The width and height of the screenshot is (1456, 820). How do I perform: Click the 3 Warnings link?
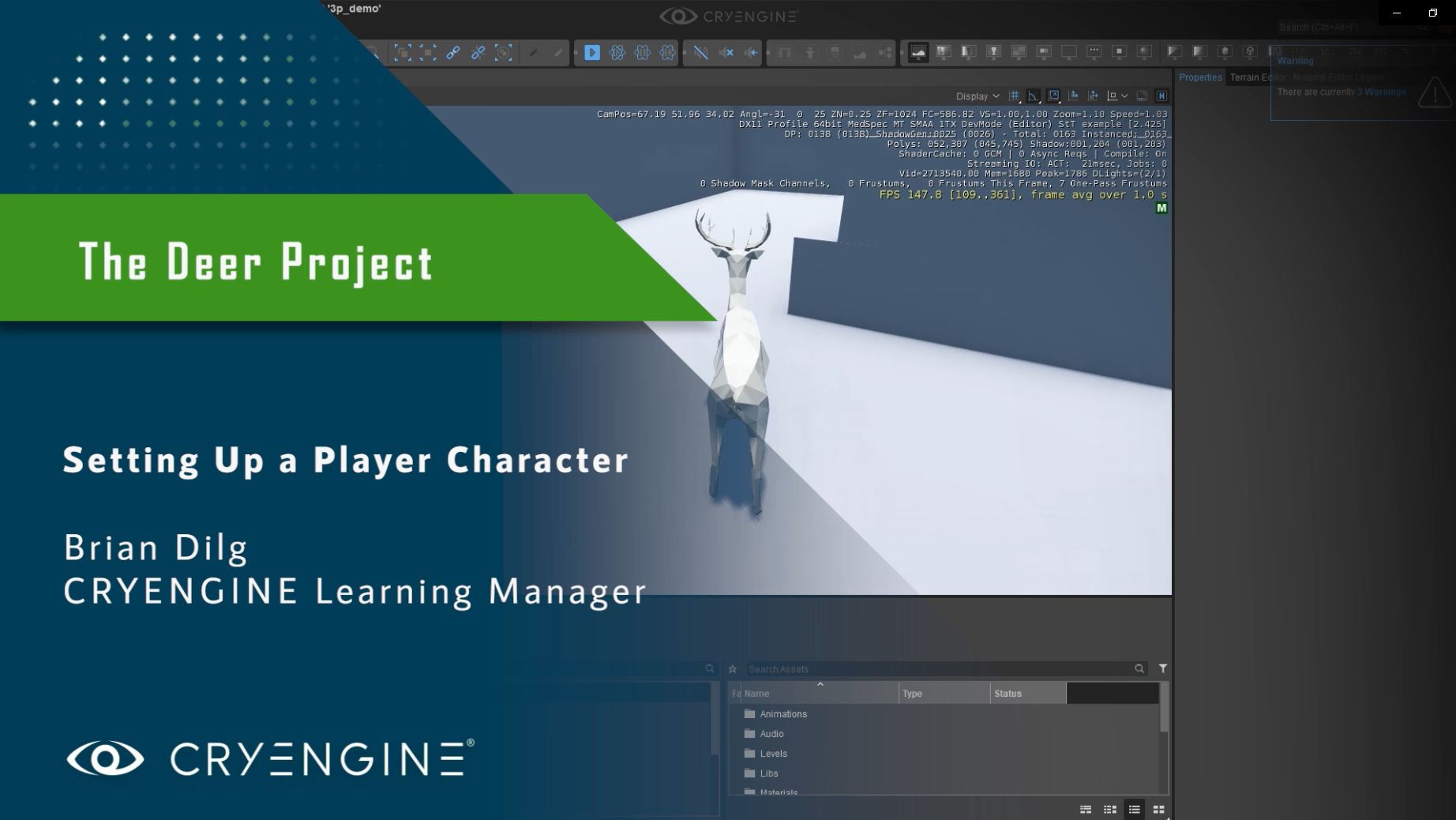click(x=1382, y=92)
